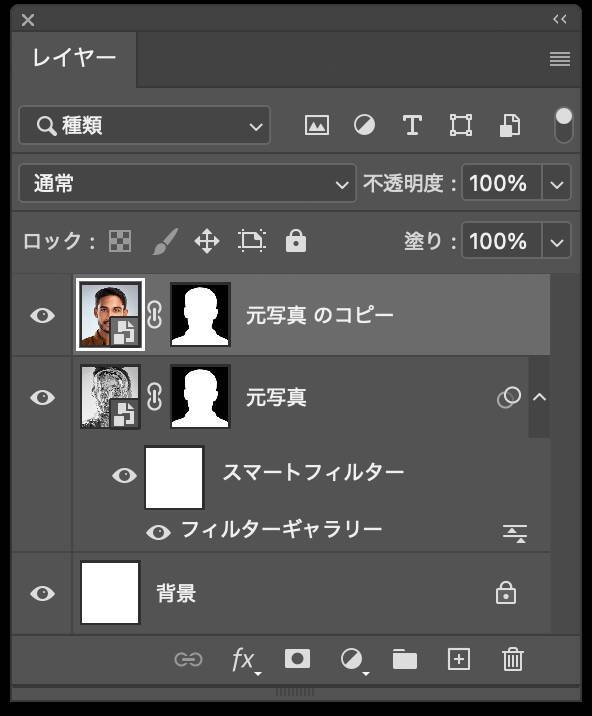The image size is (592, 716).
Task: Click the 不透明度 label
Action: [x=409, y=184]
